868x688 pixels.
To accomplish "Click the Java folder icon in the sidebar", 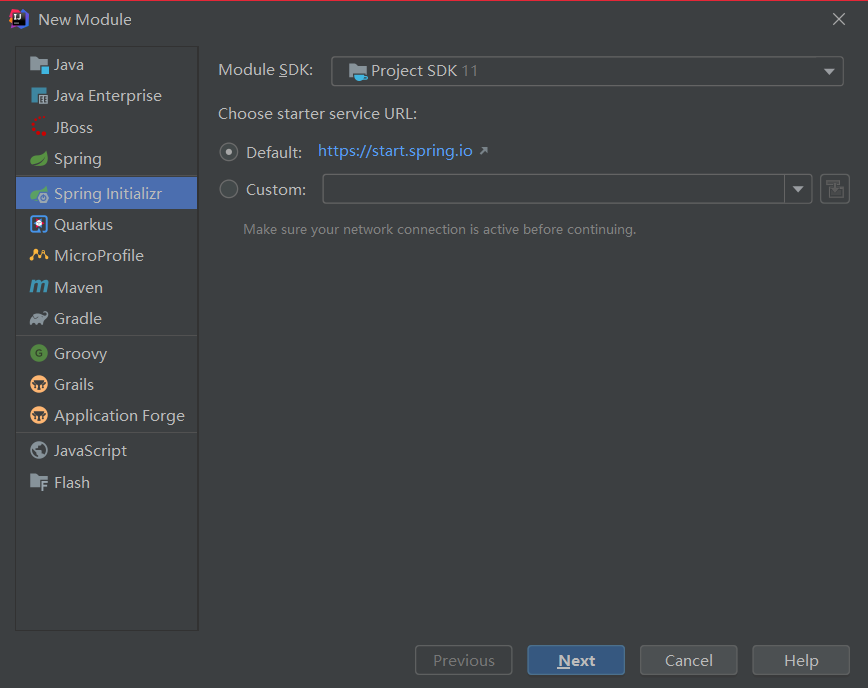I will coord(39,65).
